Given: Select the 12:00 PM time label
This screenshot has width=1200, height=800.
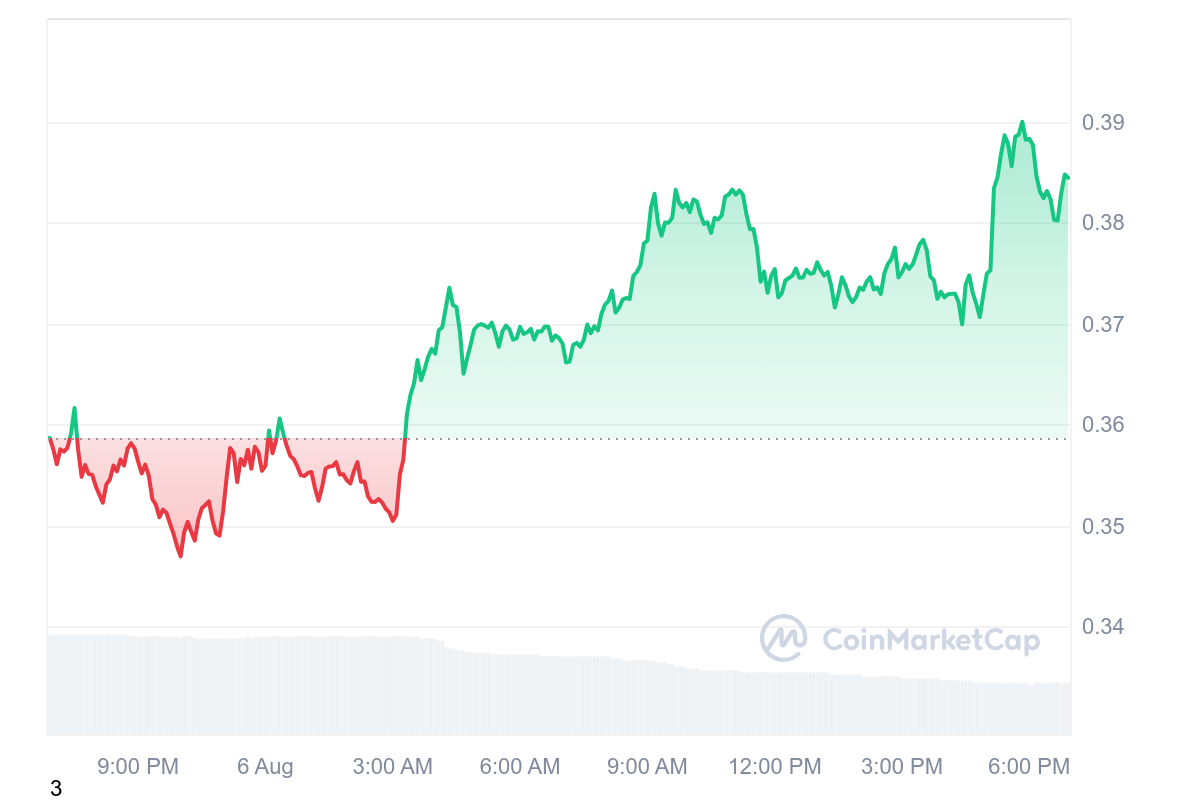Looking at the screenshot, I should (x=775, y=767).
